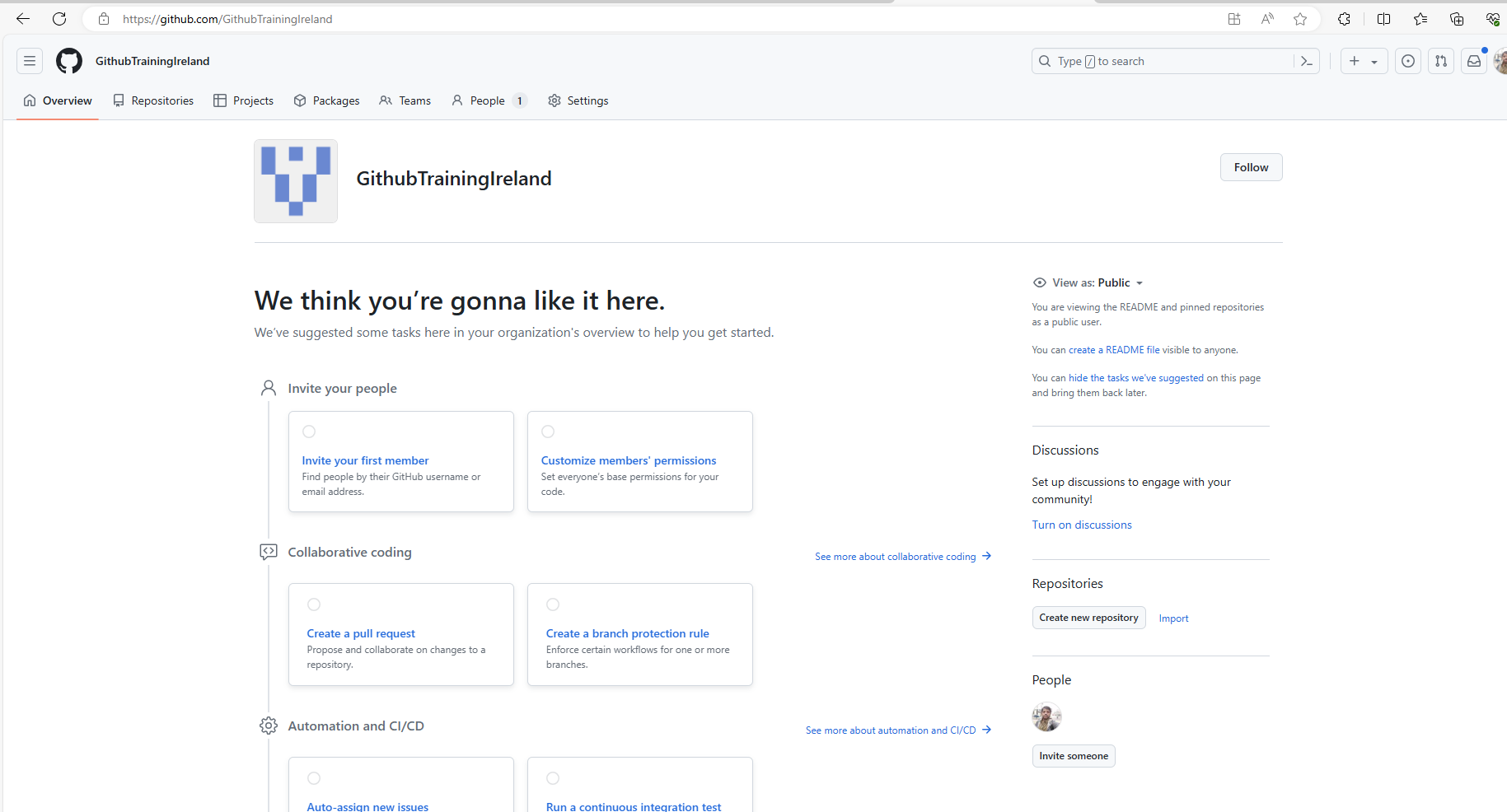Open the Projects tab
The width and height of the screenshot is (1507, 812).
(243, 100)
